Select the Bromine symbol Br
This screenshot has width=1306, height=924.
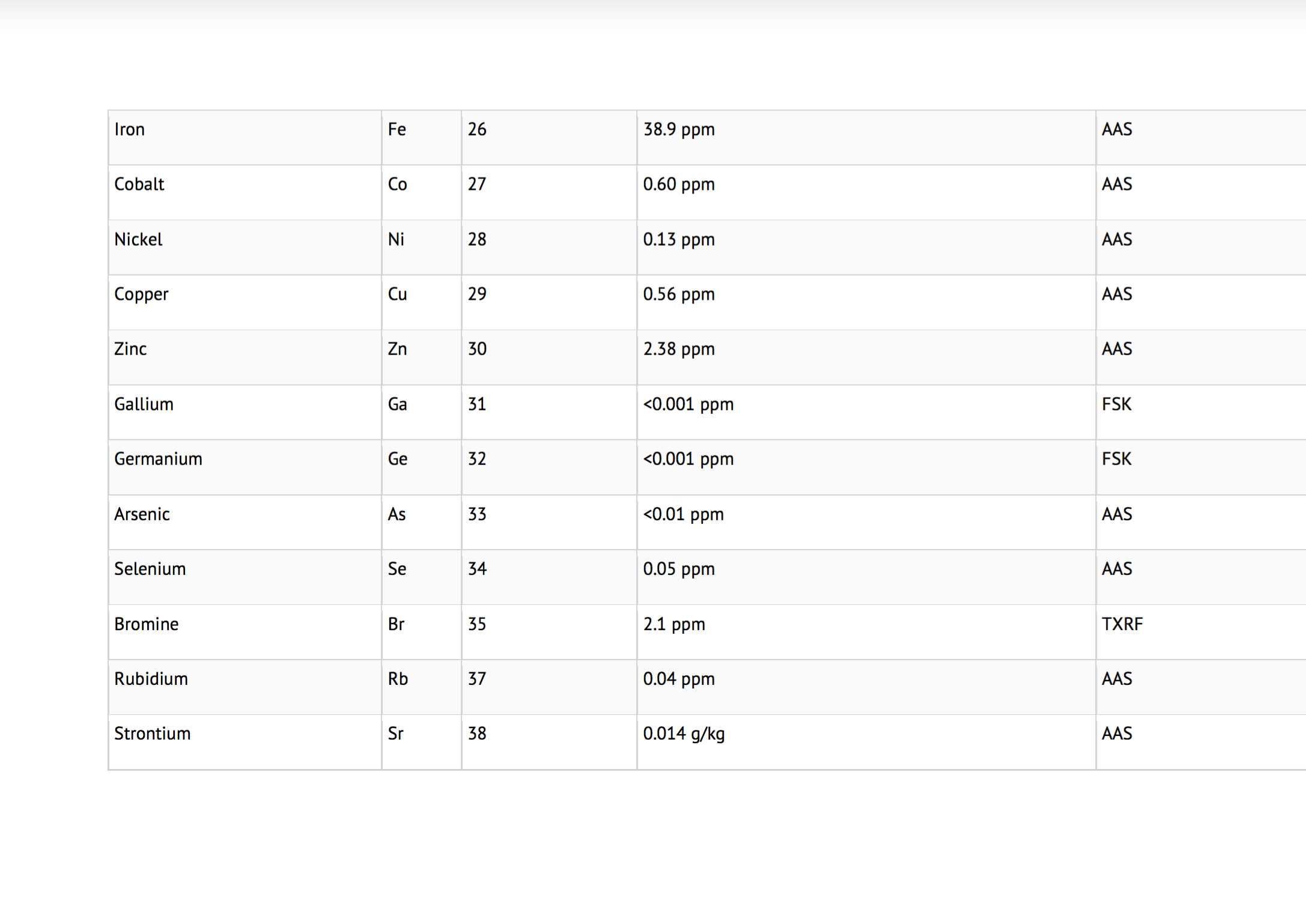point(396,624)
